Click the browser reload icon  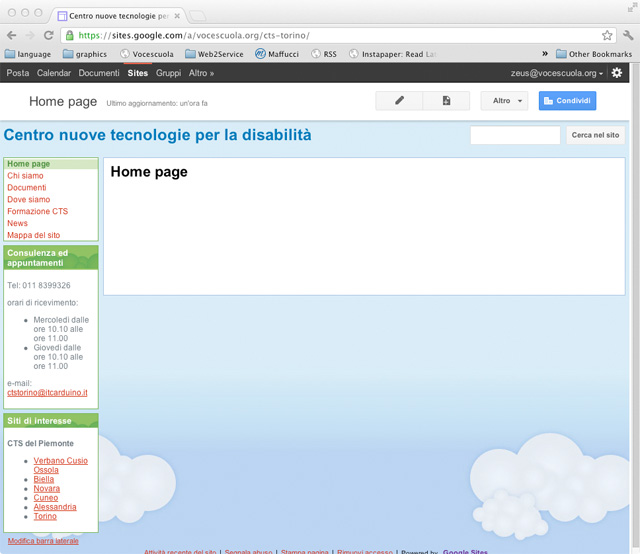pyautogui.click(x=48, y=35)
